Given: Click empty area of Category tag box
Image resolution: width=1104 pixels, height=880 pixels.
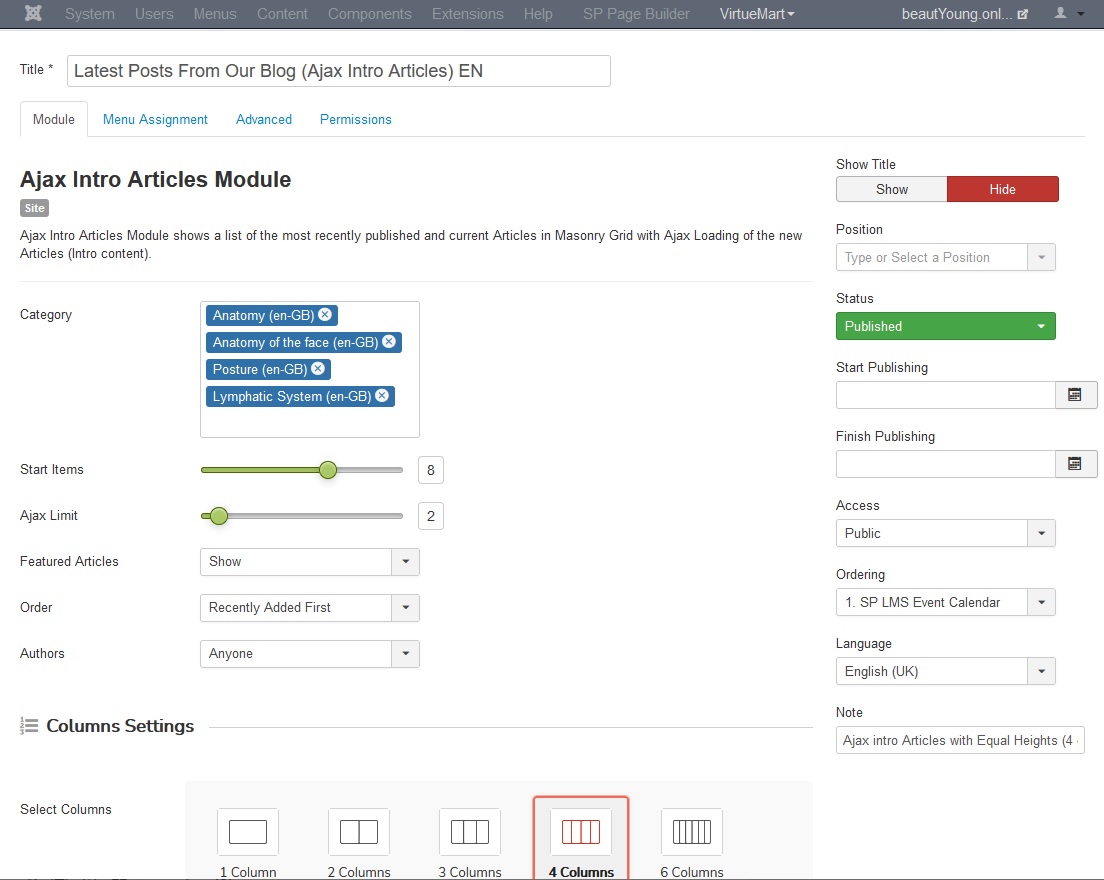Looking at the screenshot, I should point(310,422).
